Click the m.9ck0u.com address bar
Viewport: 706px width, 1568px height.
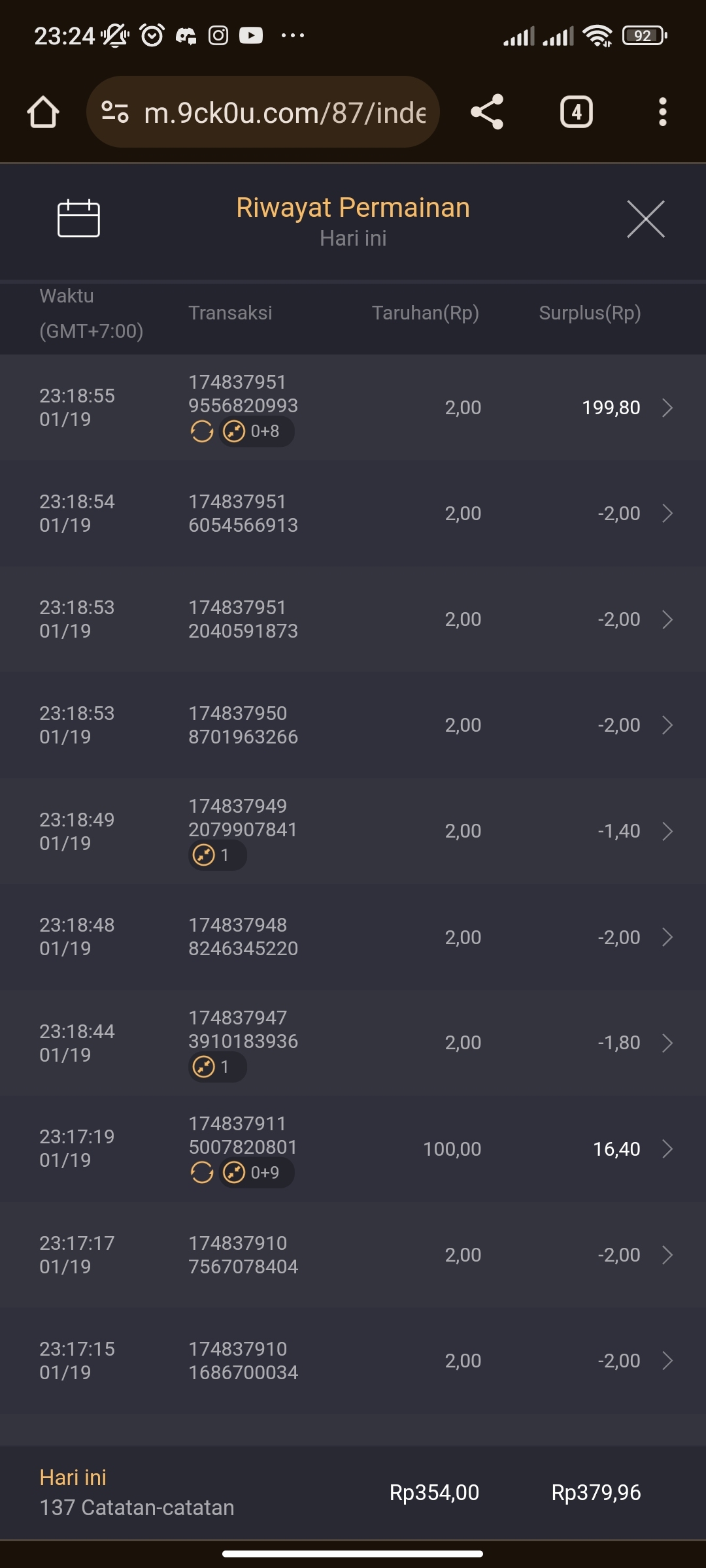click(x=285, y=112)
